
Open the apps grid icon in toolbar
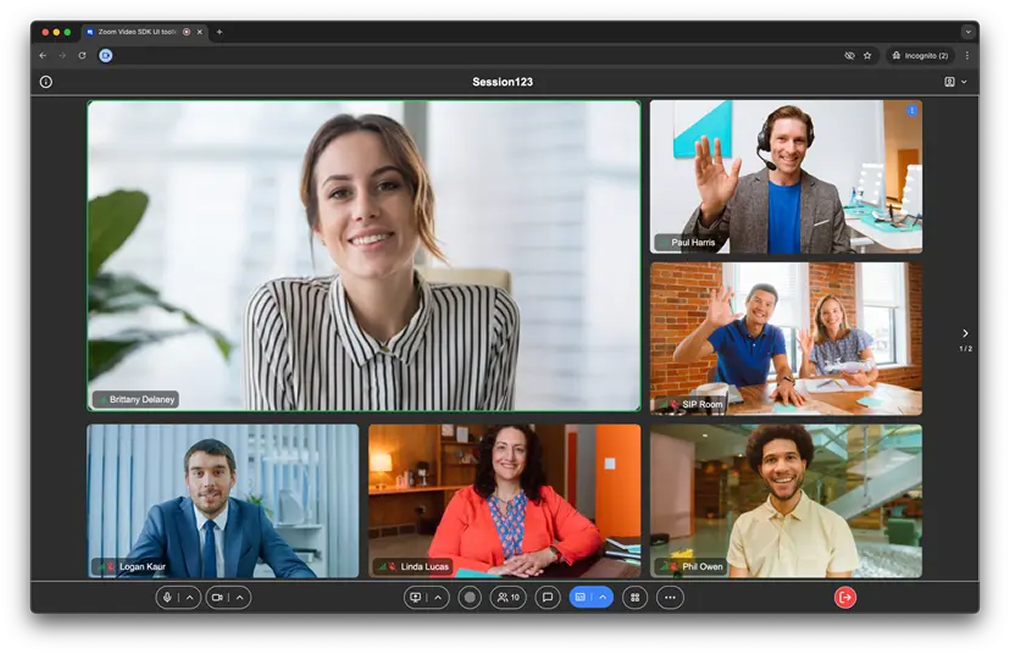click(635, 597)
